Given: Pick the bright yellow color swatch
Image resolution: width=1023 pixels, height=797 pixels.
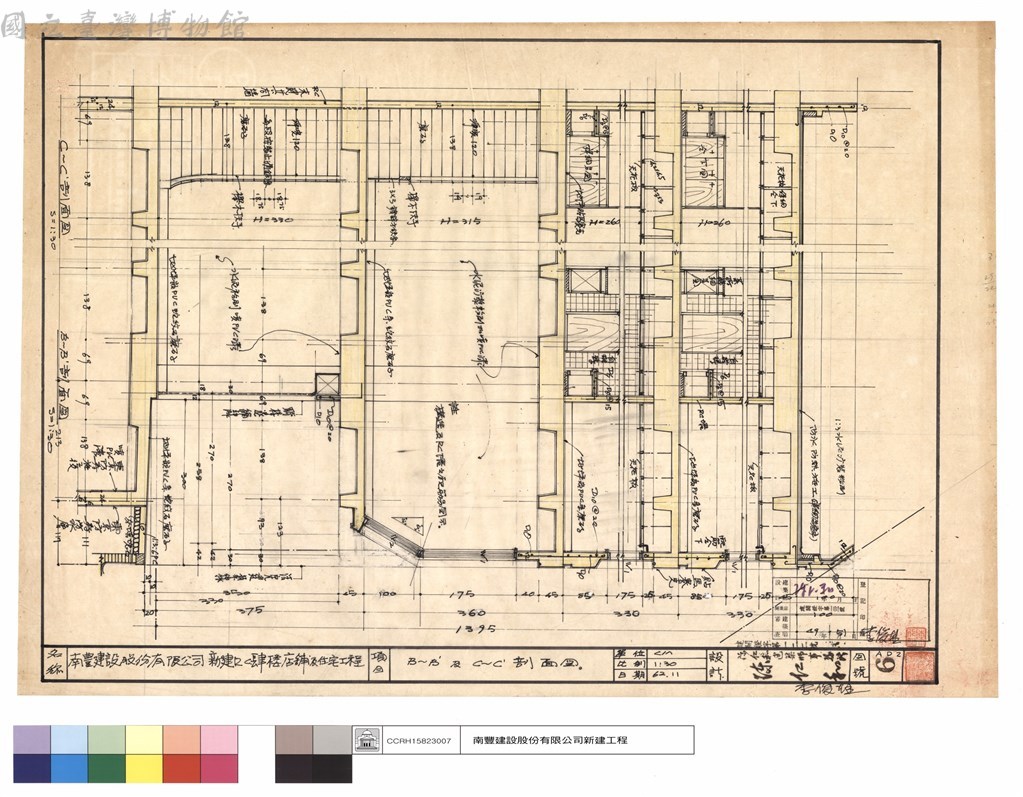Looking at the screenshot, I should pos(144,768).
